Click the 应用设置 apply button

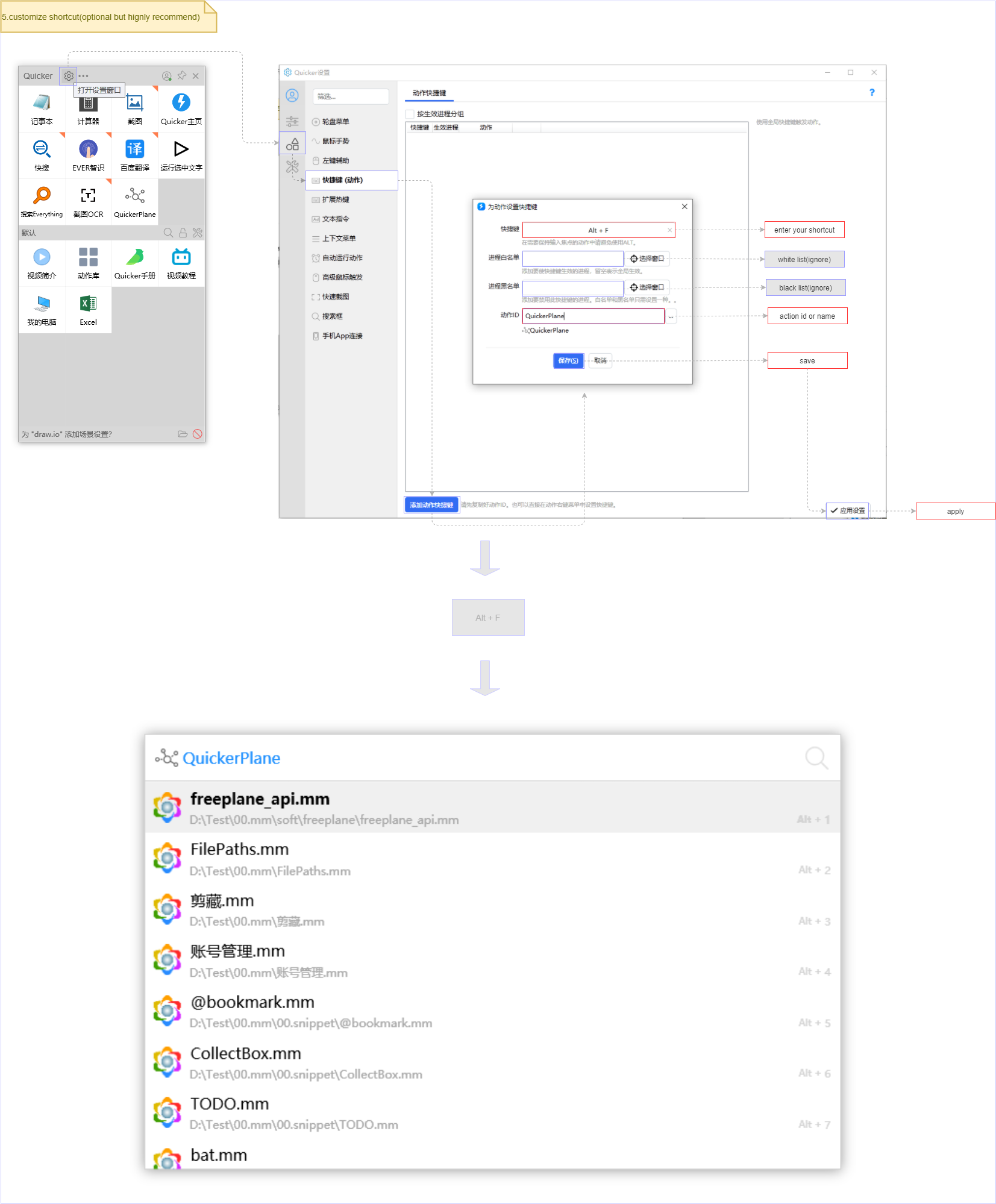pyautogui.click(x=847, y=510)
